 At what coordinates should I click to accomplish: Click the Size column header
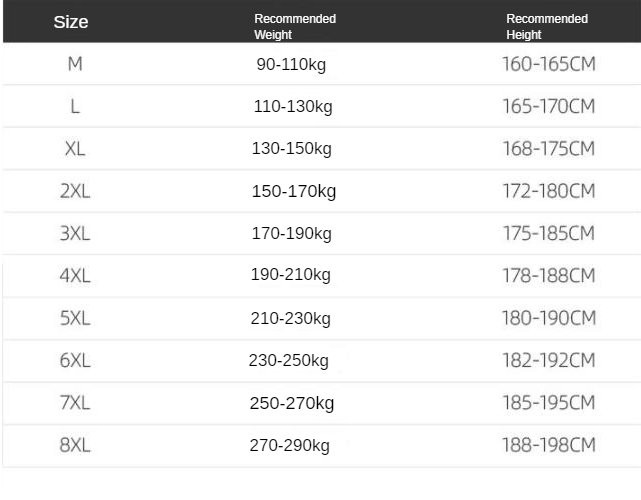71,22
